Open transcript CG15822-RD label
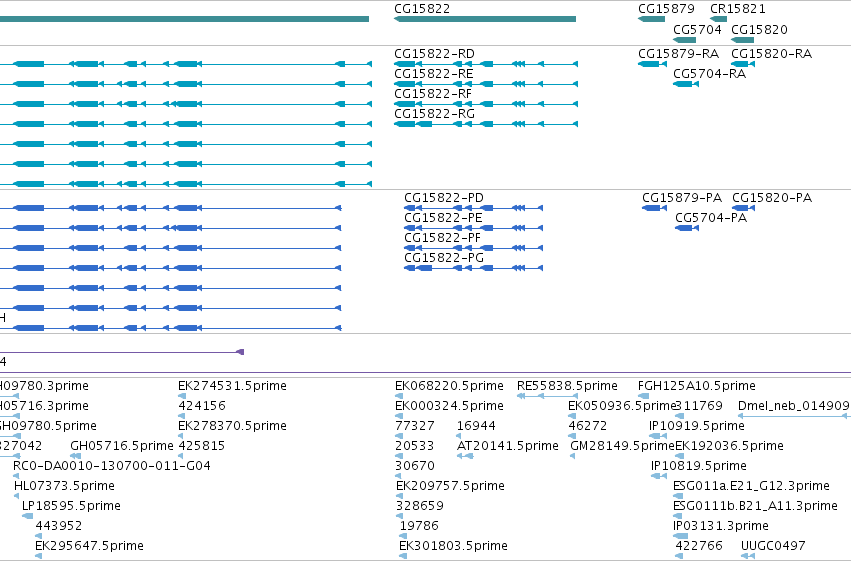This screenshot has width=851, height=561. [x=434, y=54]
